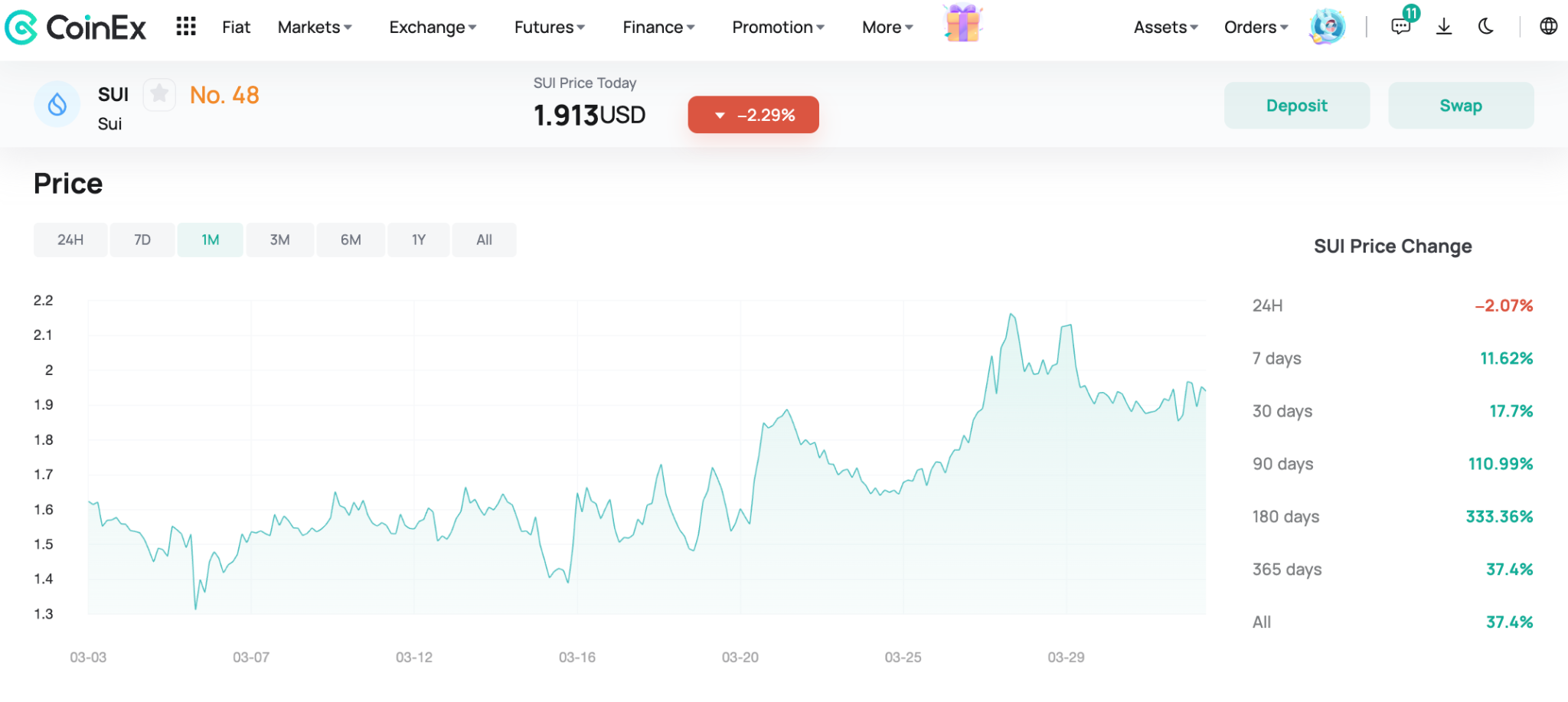Viewport: 1568px width, 702px height.
Task: Open the language globe icon
Action: pyautogui.click(x=1548, y=27)
